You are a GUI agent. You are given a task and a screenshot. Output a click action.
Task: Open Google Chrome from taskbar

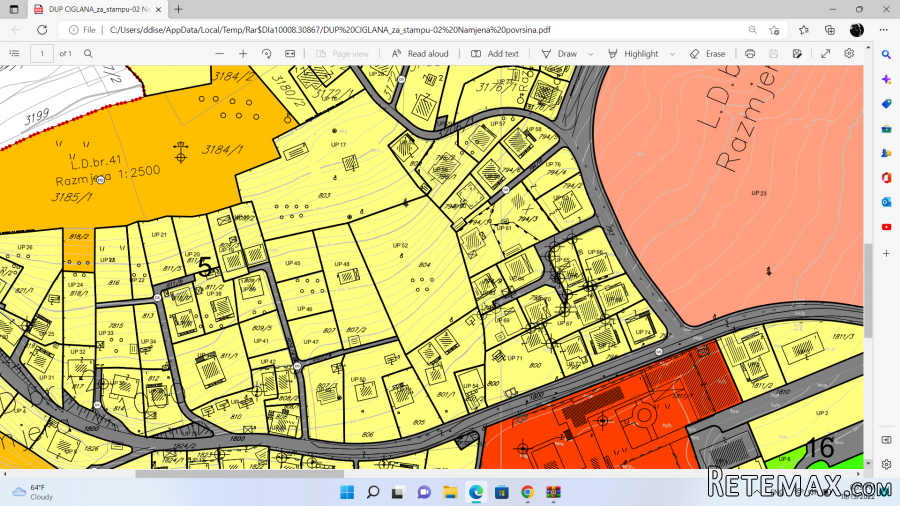527,492
